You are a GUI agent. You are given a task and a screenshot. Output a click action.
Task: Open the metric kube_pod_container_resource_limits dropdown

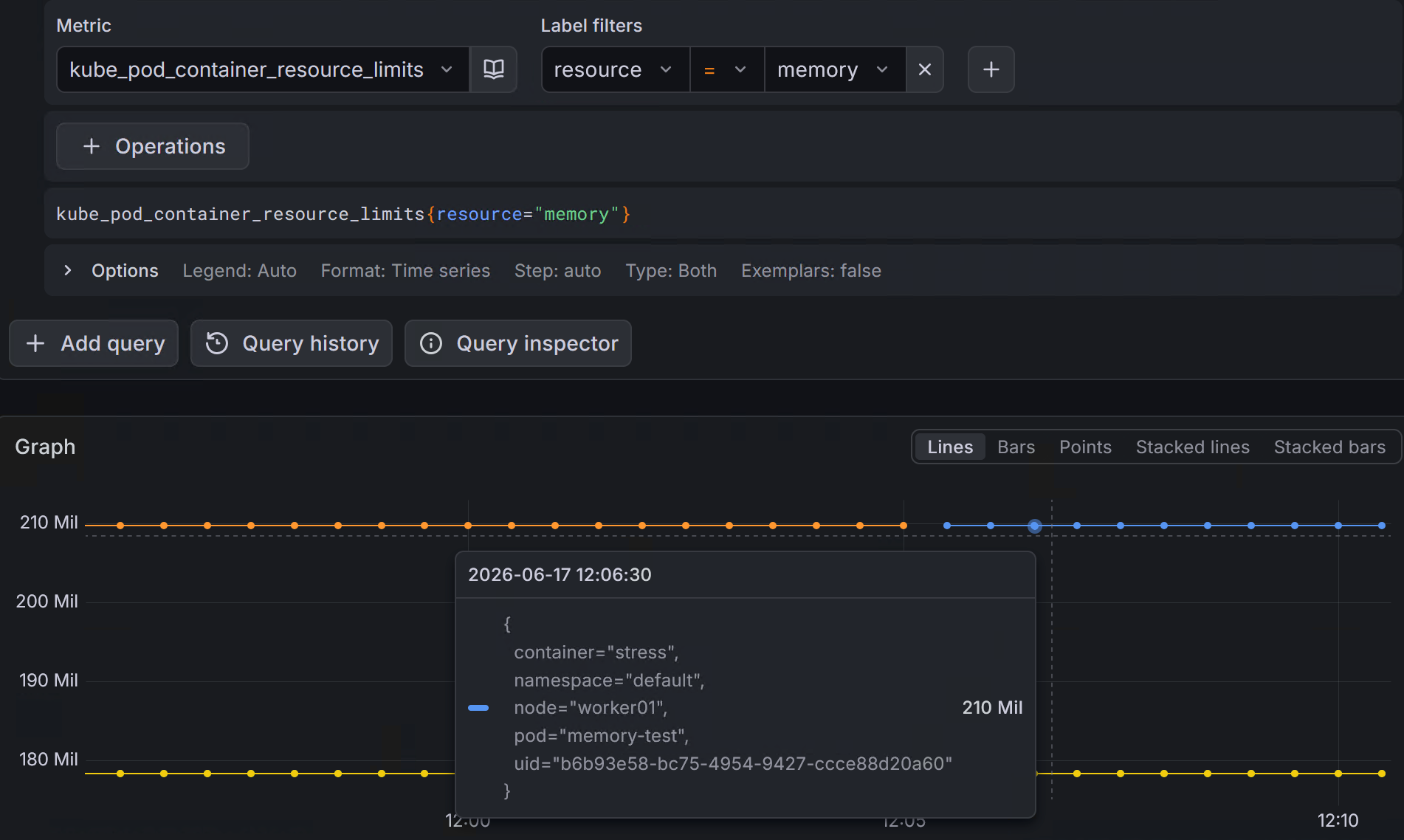(263, 69)
